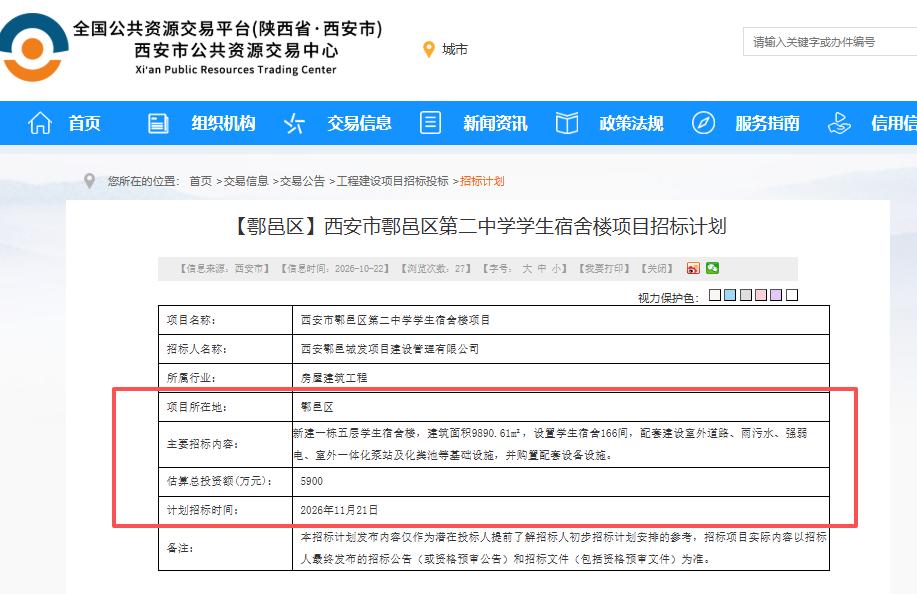This screenshot has width=917, height=594.
Task: Click the 招标人名称 label cell
Action: [x=225, y=349]
